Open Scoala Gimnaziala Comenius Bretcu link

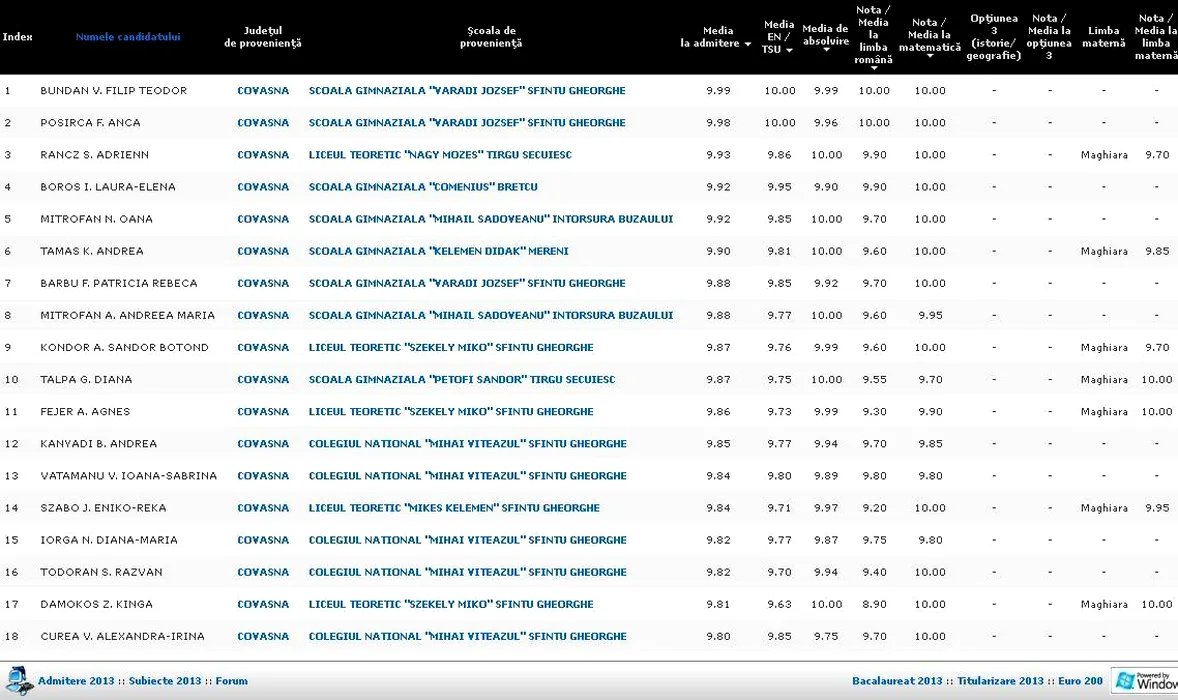423,187
